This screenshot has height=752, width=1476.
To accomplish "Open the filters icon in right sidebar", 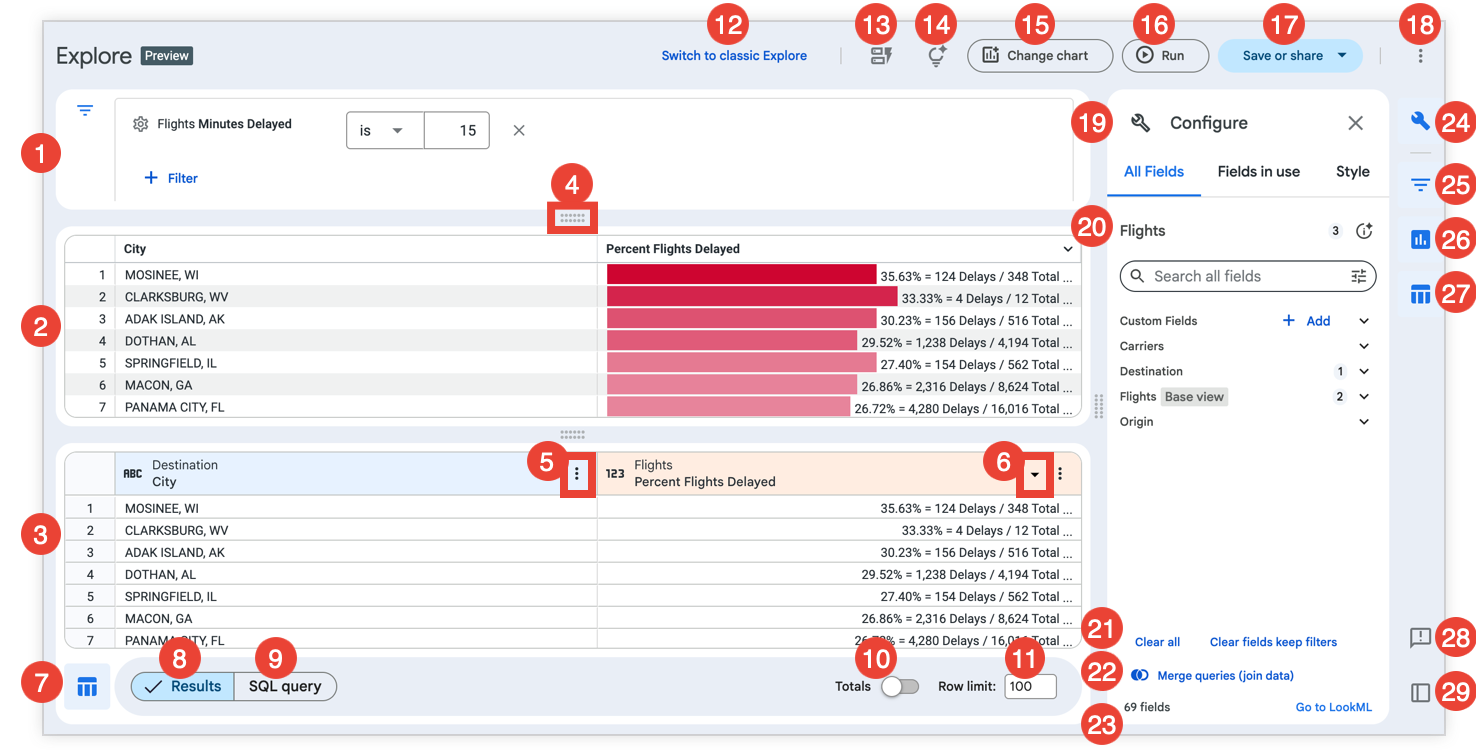I will [1419, 185].
